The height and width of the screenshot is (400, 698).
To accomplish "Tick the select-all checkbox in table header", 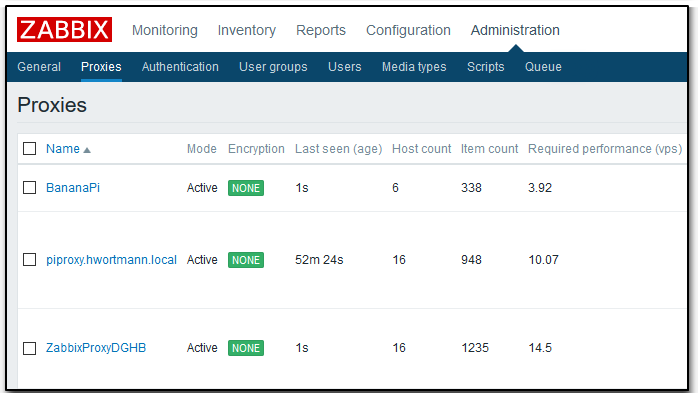I will (30, 149).
